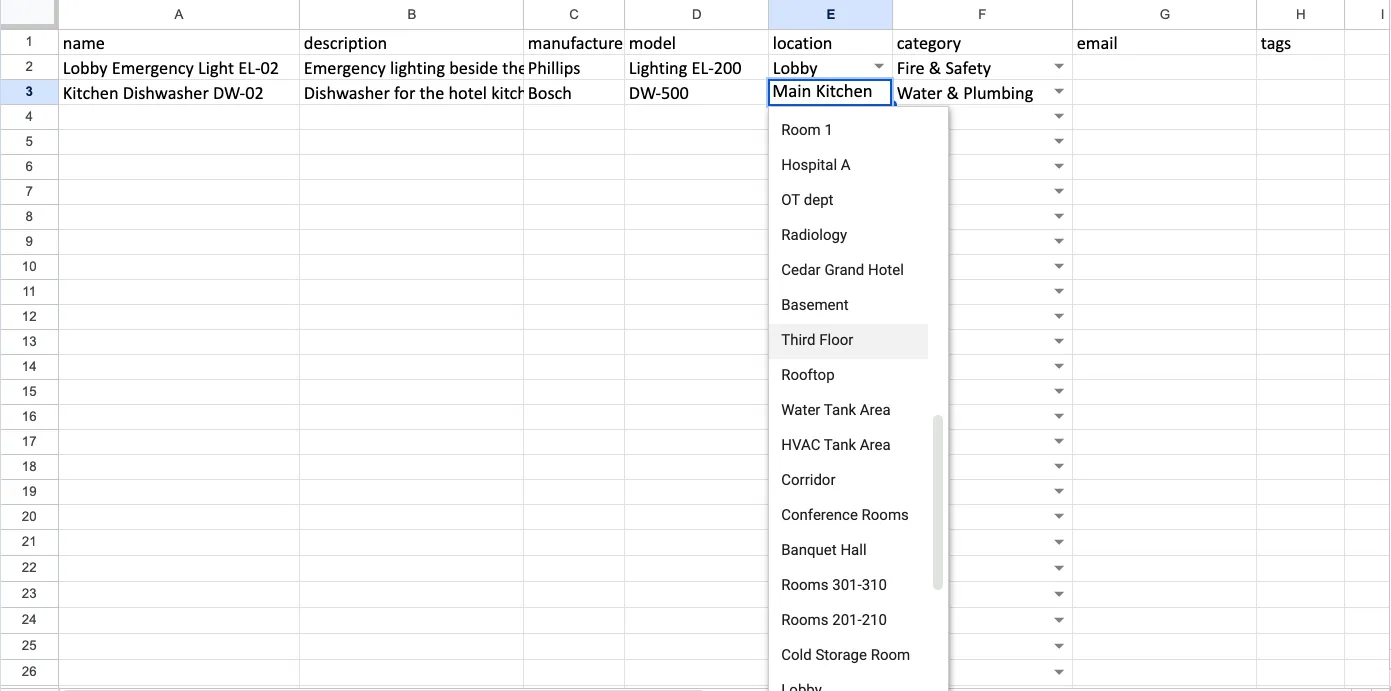Viewport: 1391px width, 691px height.
Task: Select row 26 header
Action: pos(29,671)
